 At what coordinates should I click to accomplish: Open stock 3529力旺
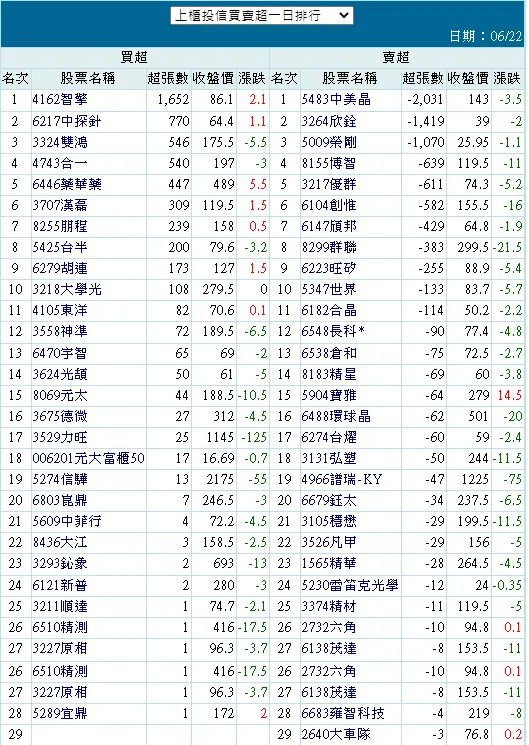pyautogui.click(x=60, y=437)
